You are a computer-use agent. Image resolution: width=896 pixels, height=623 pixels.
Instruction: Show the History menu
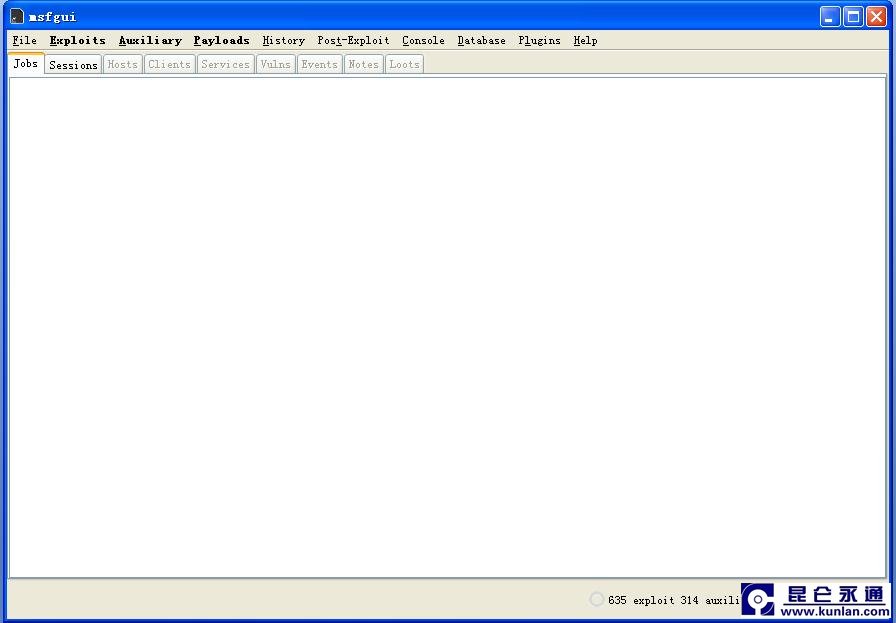tap(283, 41)
